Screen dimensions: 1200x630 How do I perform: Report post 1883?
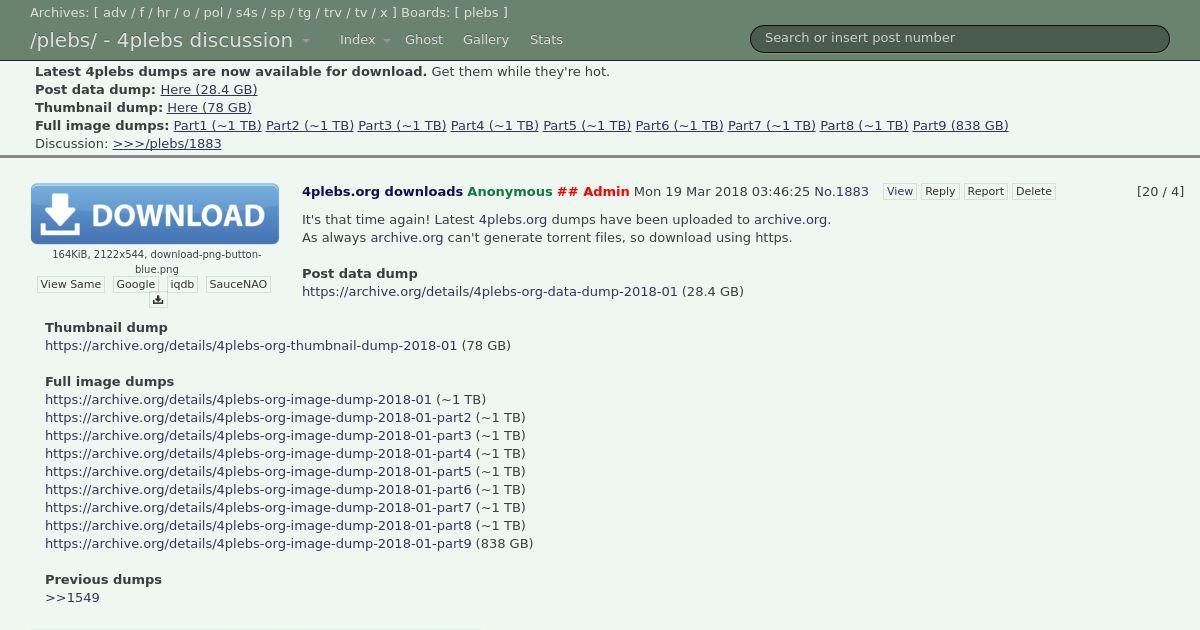coord(986,192)
